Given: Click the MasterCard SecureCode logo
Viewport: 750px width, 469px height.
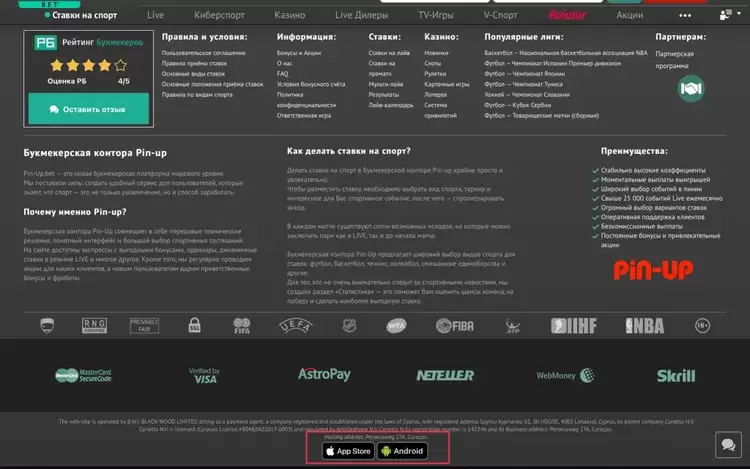Looking at the screenshot, I should (x=83, y=375).
